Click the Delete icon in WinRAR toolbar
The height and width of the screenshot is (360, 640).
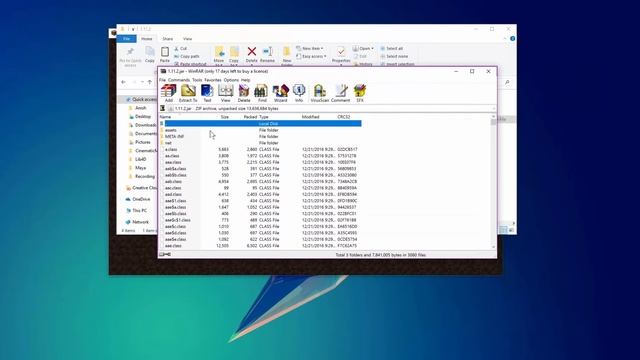click(244, 93)
